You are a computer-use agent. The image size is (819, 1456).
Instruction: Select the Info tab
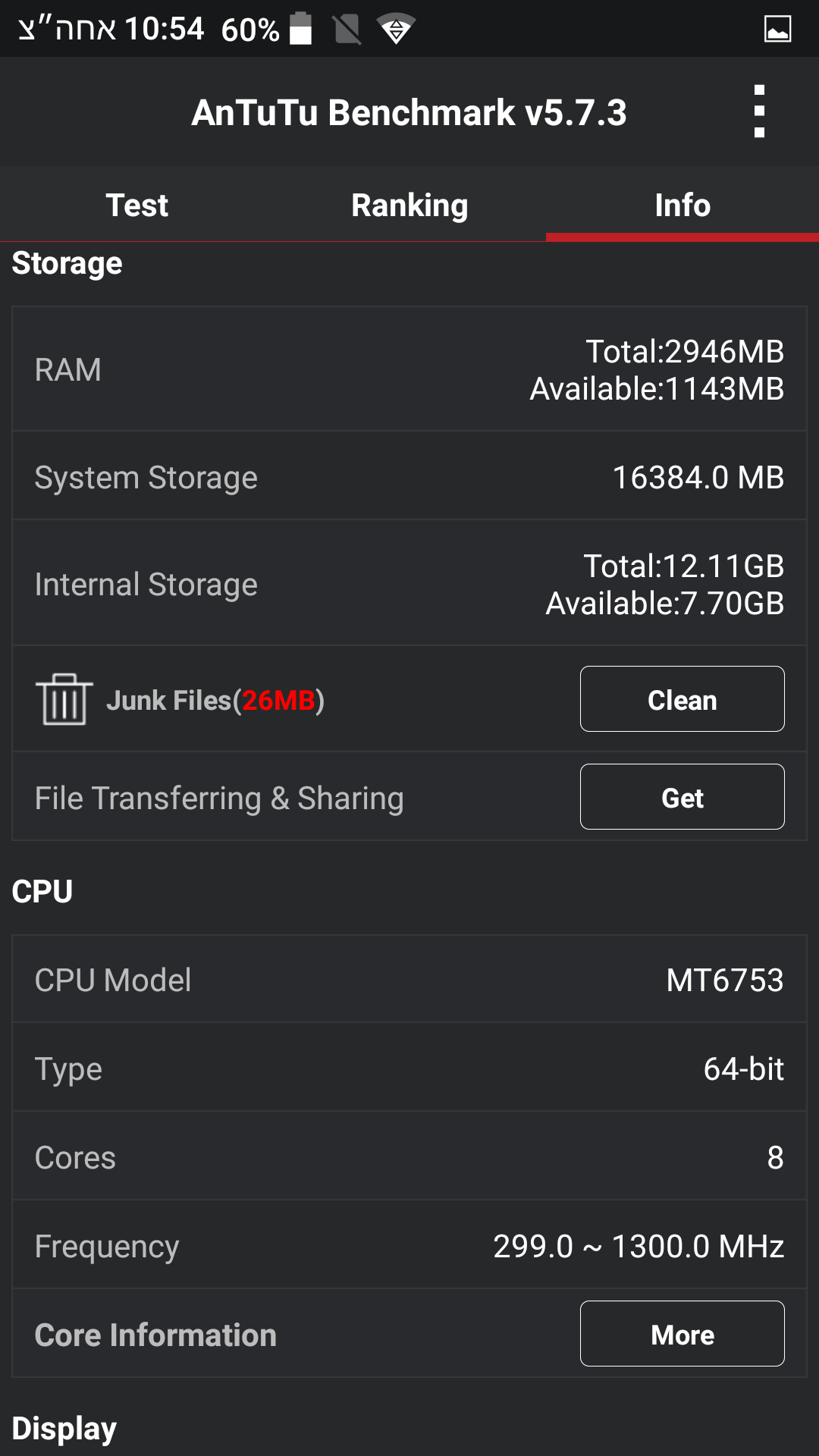point(682,205)
